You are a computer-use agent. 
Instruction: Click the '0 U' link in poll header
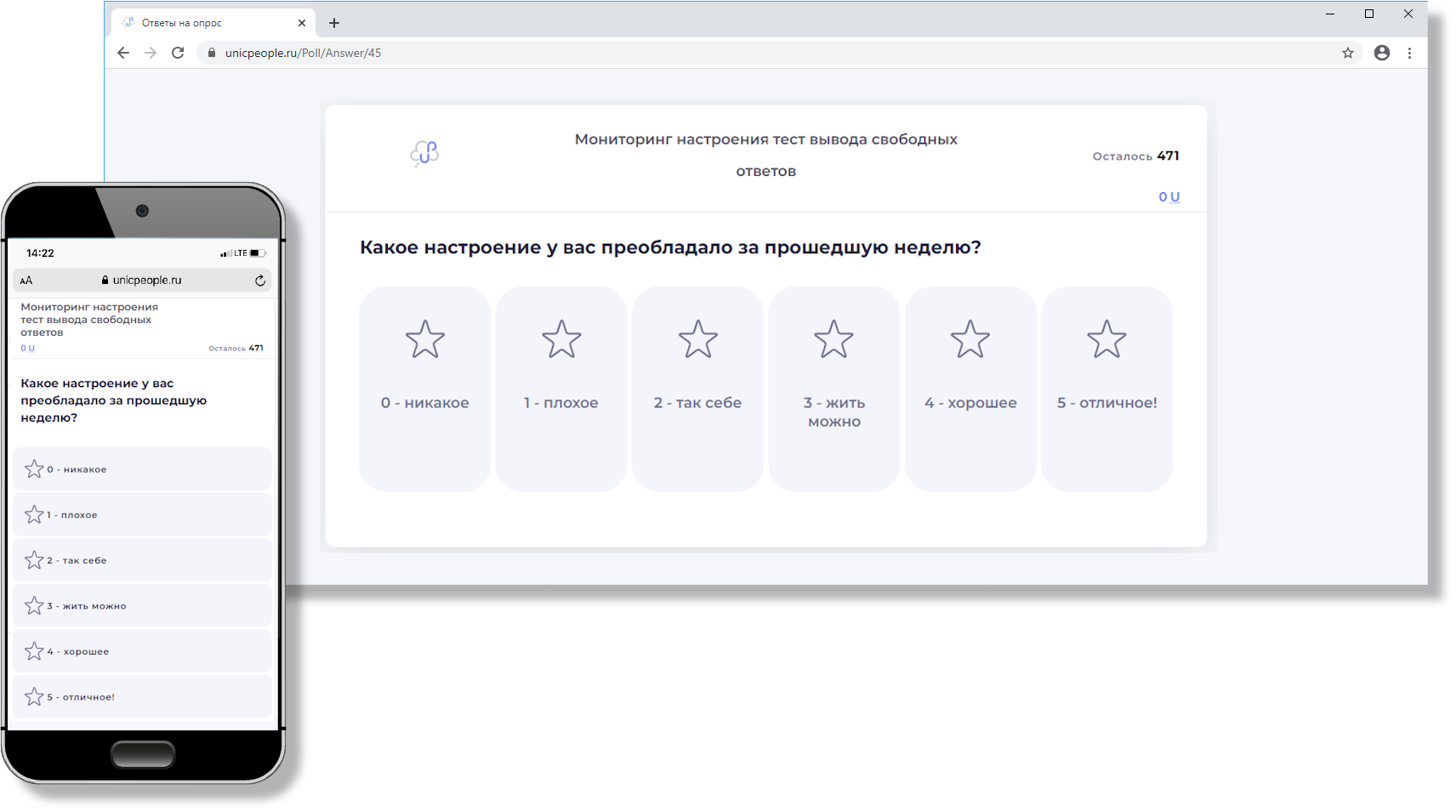[x=1169, y=196]
